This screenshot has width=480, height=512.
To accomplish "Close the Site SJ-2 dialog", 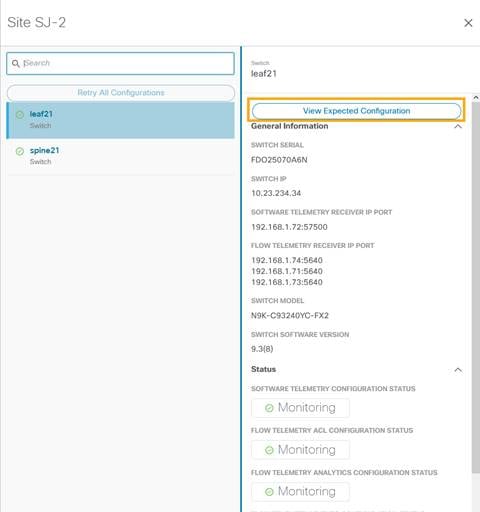I will [x=468, y=23].
